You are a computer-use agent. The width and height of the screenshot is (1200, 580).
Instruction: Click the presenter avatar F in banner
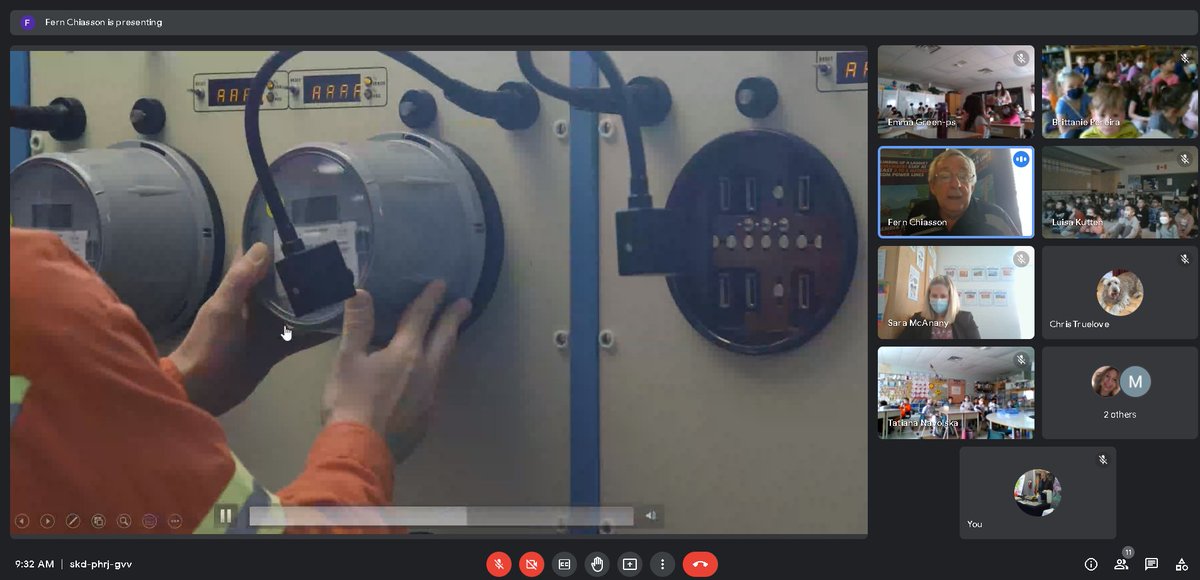tap(28, 22)
